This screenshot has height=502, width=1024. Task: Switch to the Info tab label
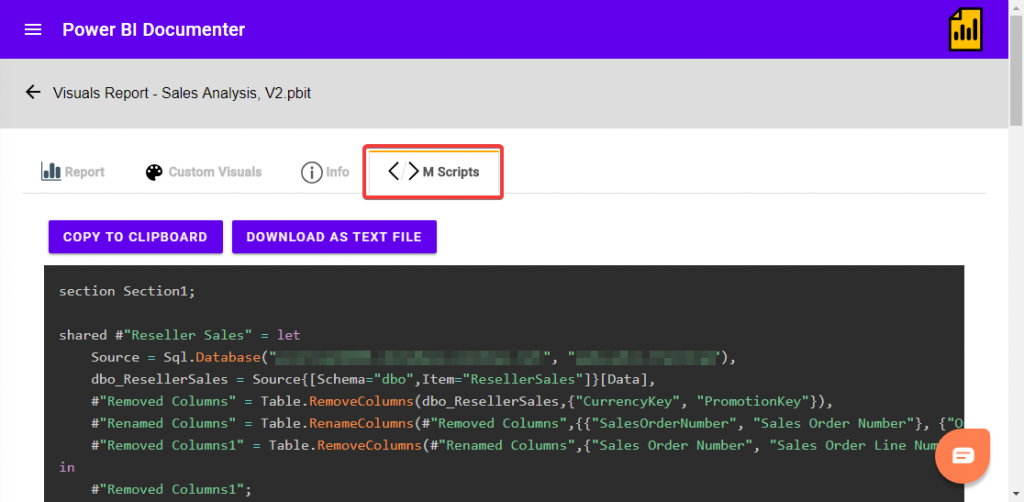(338, 172)
